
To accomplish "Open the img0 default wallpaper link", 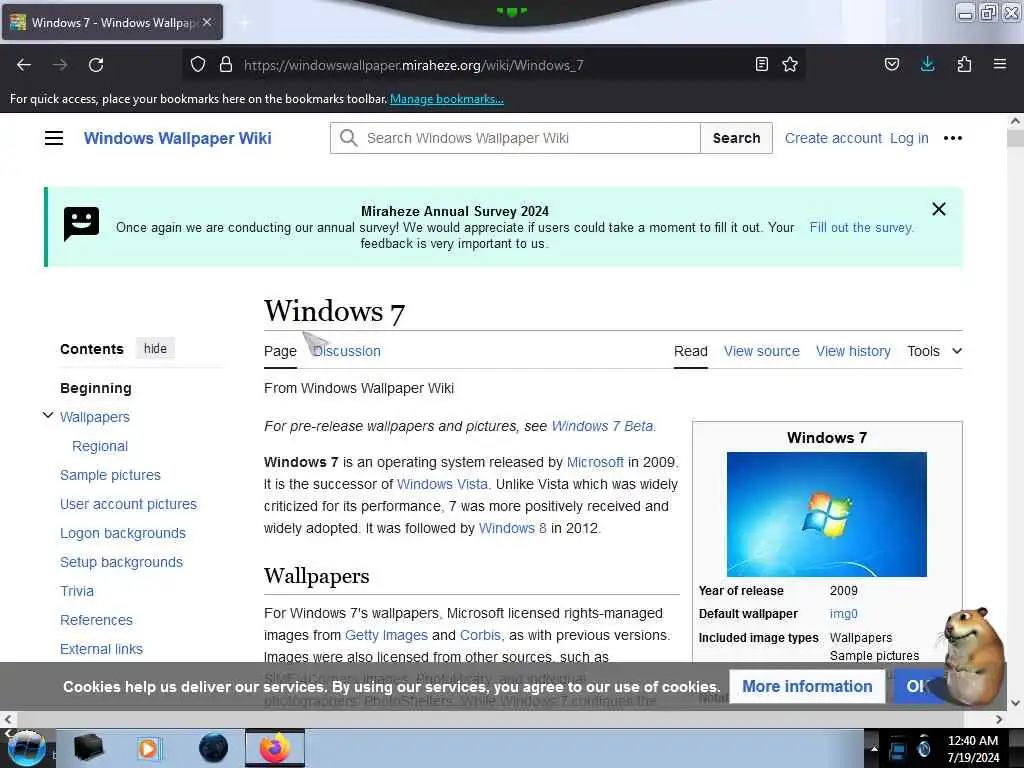I will coord(843,614).
